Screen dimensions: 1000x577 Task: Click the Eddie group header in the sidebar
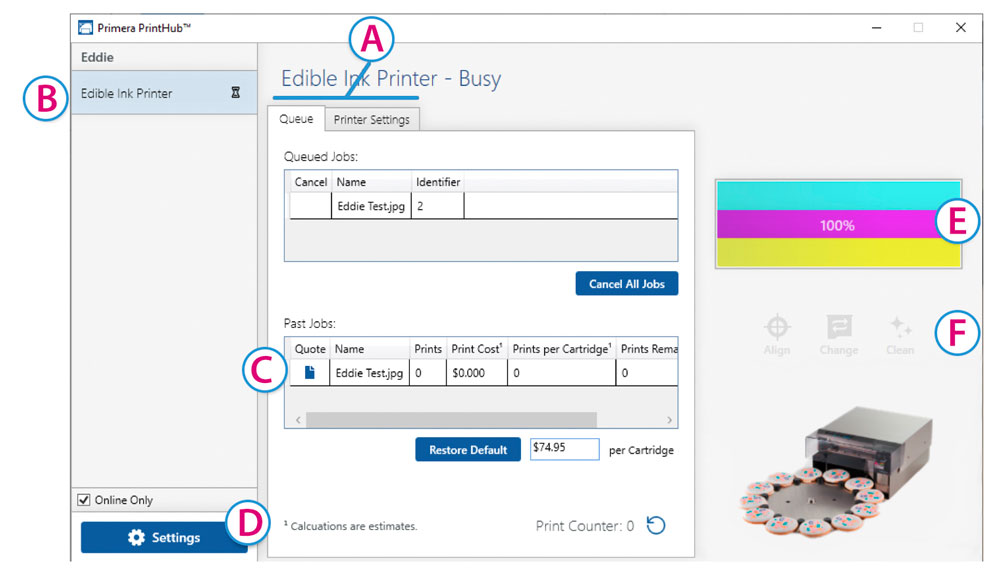[164, 57]
